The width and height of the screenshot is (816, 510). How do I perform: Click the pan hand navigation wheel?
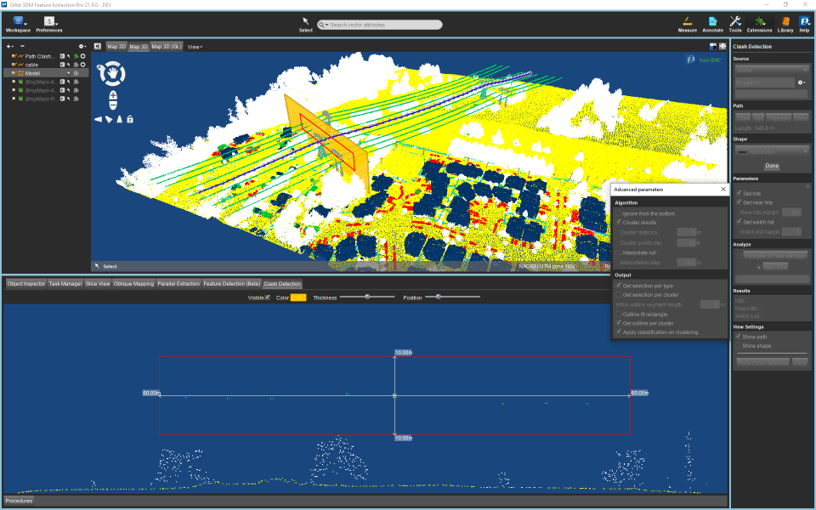(x=112, y=73)
